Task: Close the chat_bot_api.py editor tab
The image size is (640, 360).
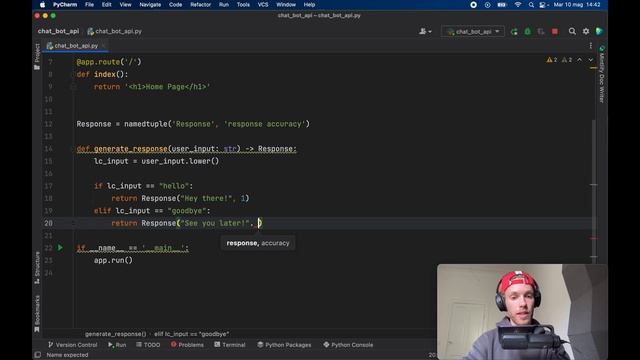Action: pos(104,46)
